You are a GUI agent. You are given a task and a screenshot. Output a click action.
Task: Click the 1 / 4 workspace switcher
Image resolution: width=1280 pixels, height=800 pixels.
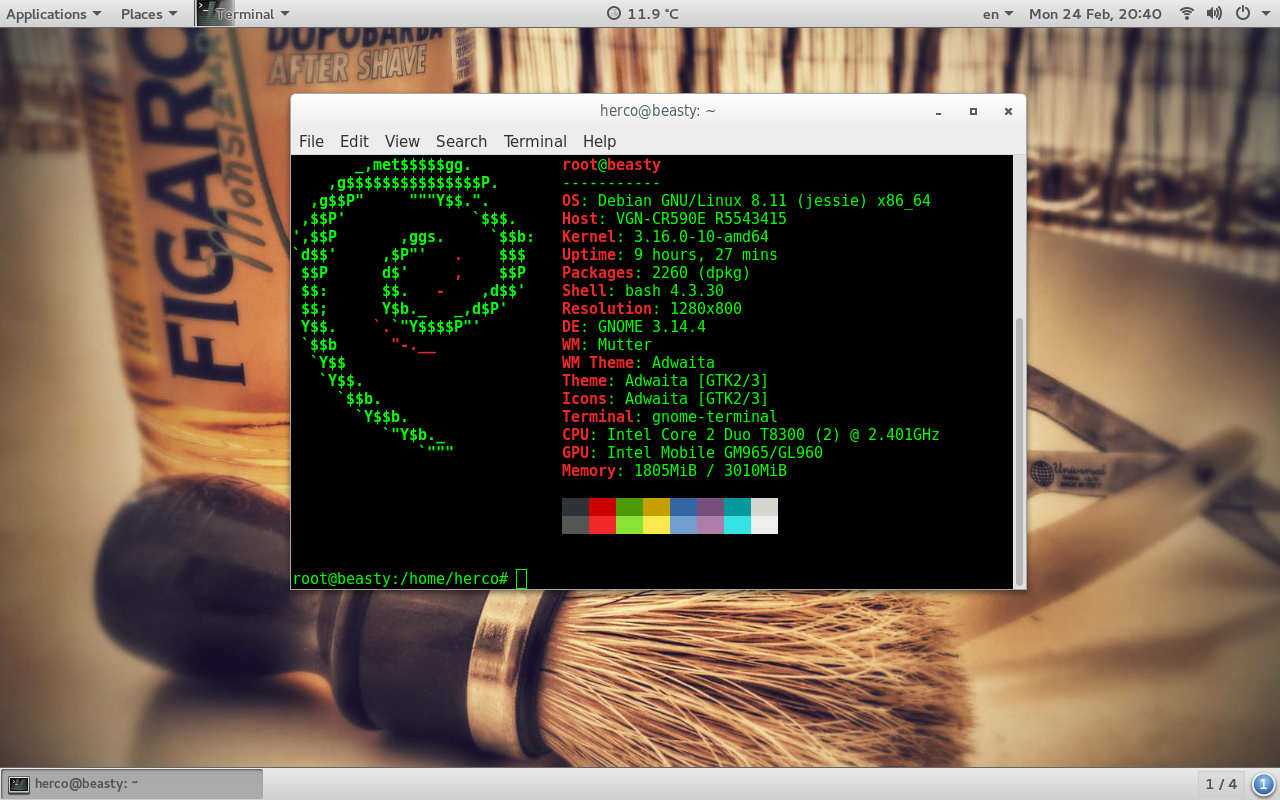click(1221, 784)
